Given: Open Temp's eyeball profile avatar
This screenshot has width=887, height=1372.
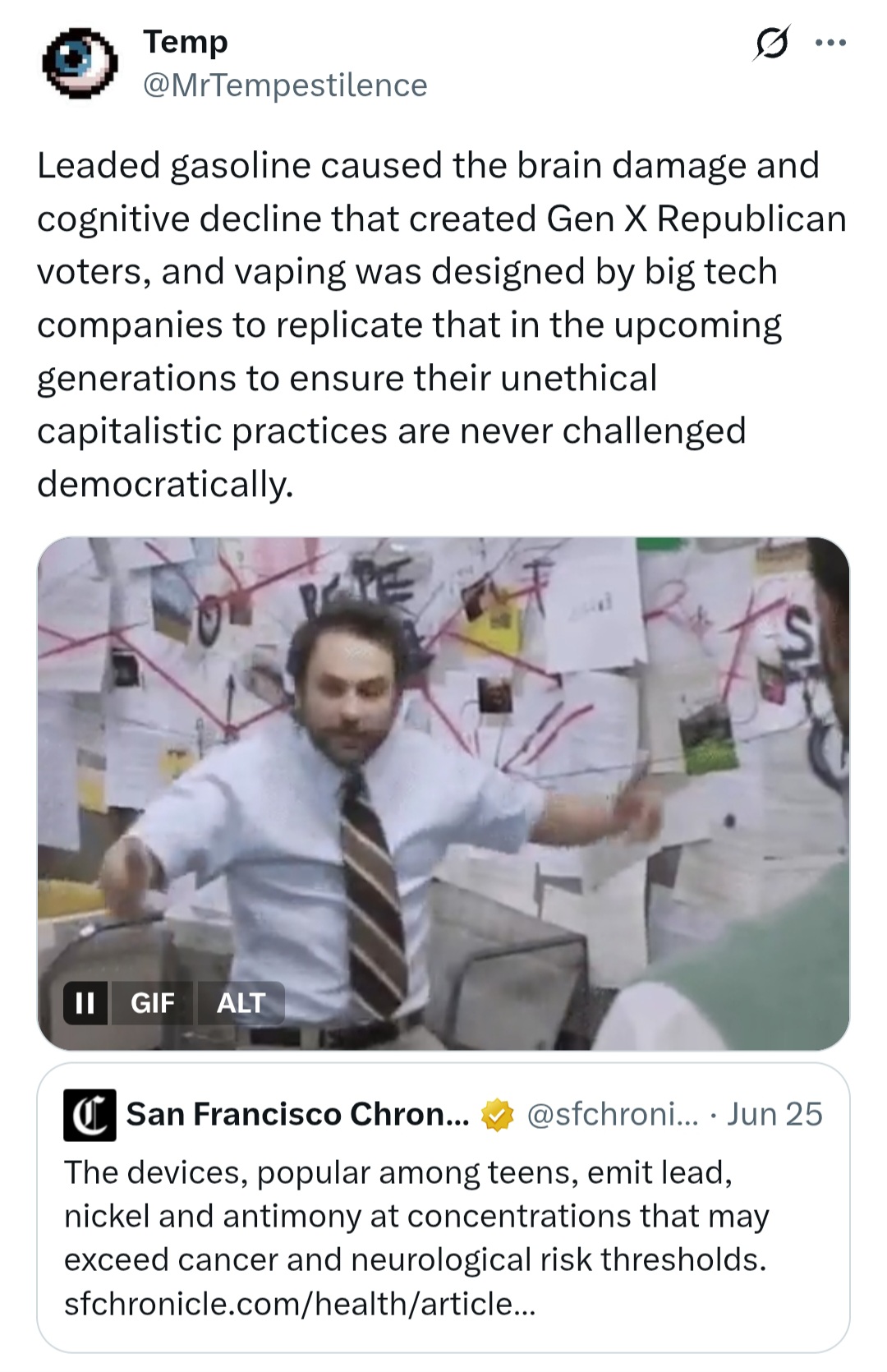Looking at the screenshot, I should [x=80, y=63].
